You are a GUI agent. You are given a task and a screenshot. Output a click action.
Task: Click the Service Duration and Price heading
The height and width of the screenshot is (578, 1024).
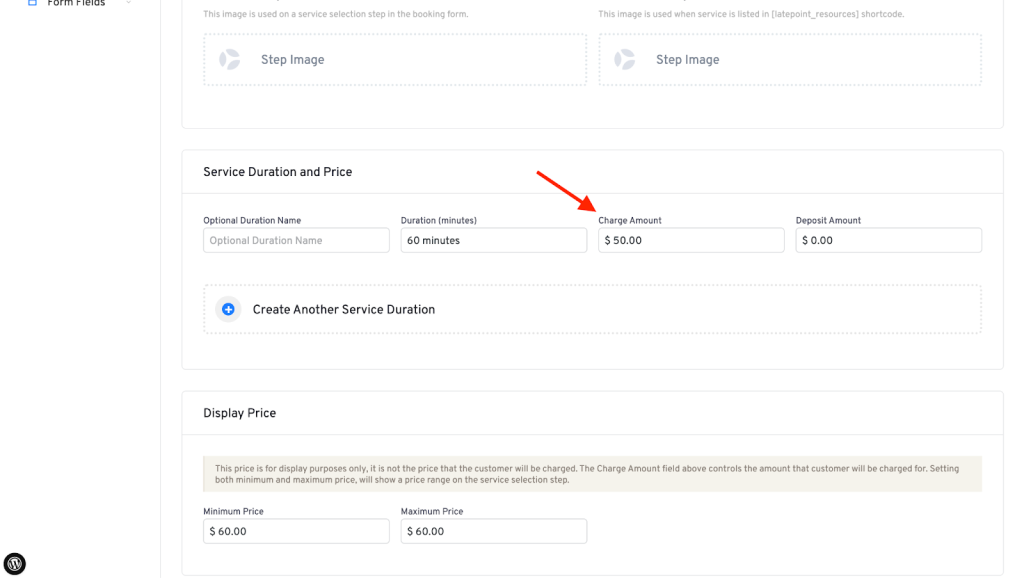pyautogui.click(x=277, y=172)
